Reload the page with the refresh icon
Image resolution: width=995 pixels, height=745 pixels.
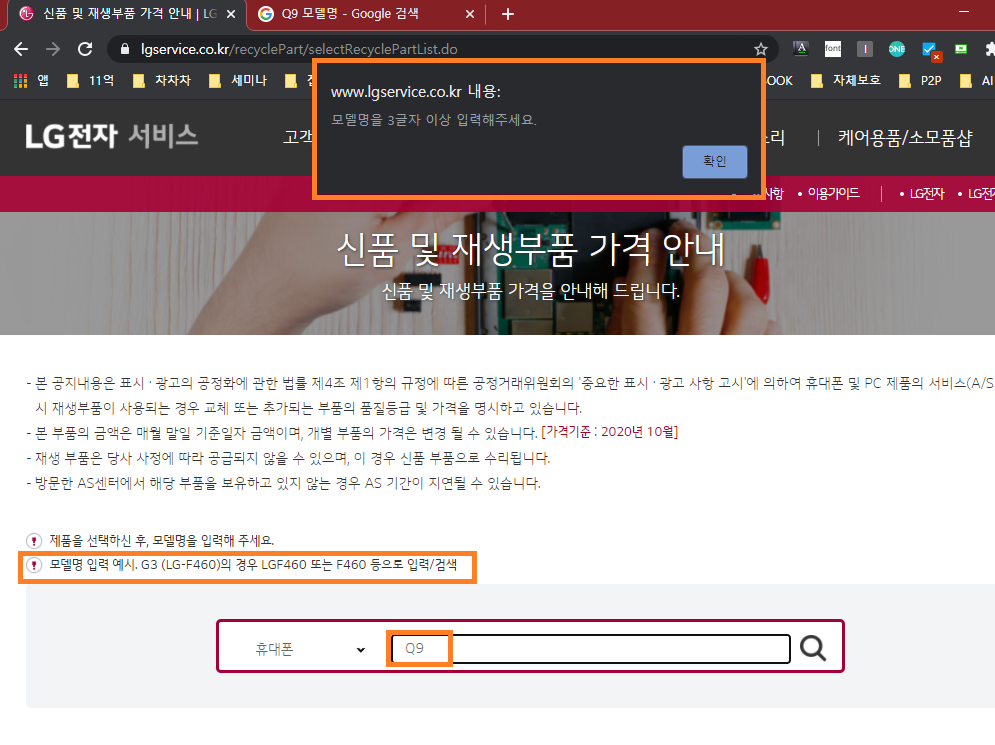pyautogui.click(x=85, y=49)
